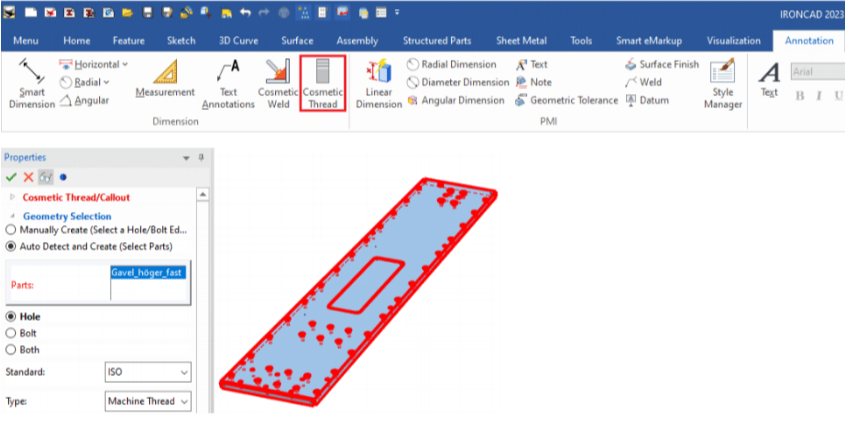Select the PMI Linear Dimension tool
Viewport: 846px width, 422px height.
379,84
